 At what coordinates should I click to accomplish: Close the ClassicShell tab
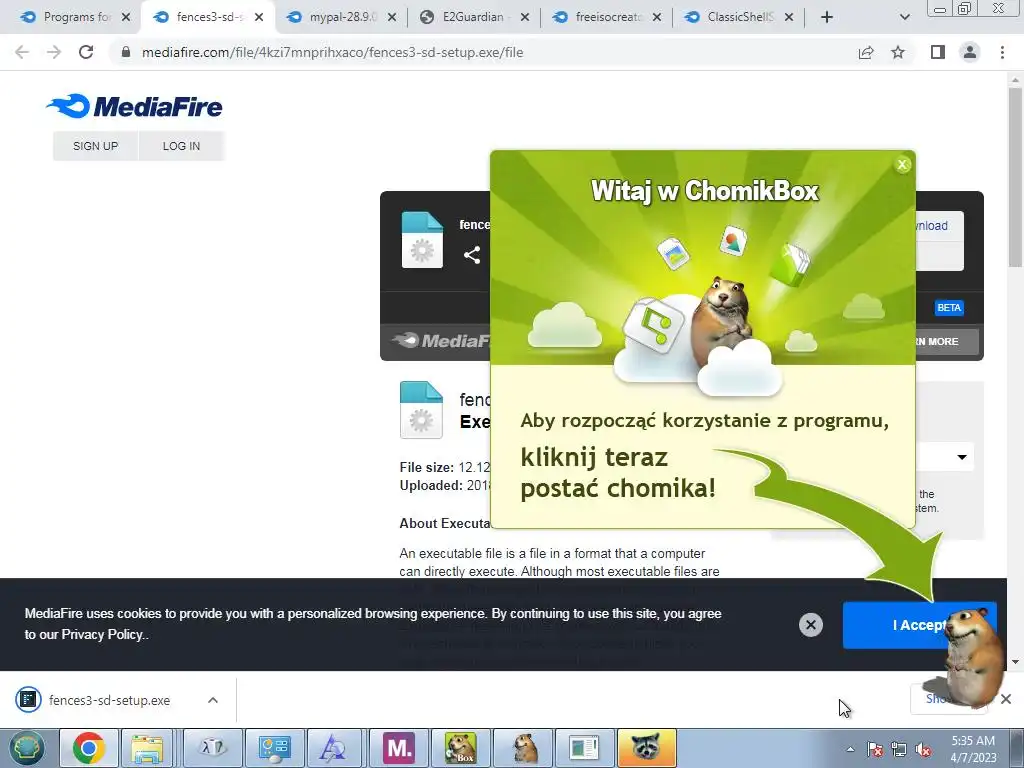(x=789, y=17)
